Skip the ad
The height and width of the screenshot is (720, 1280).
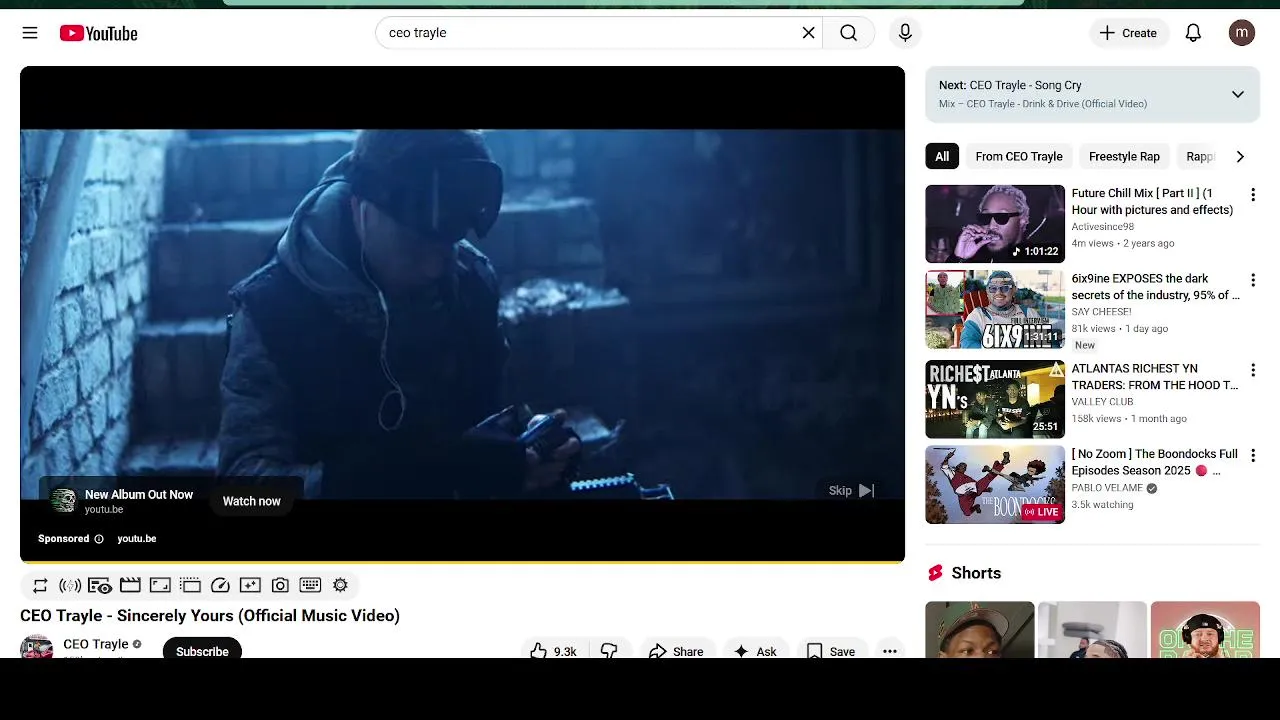[x=852, y=490]
